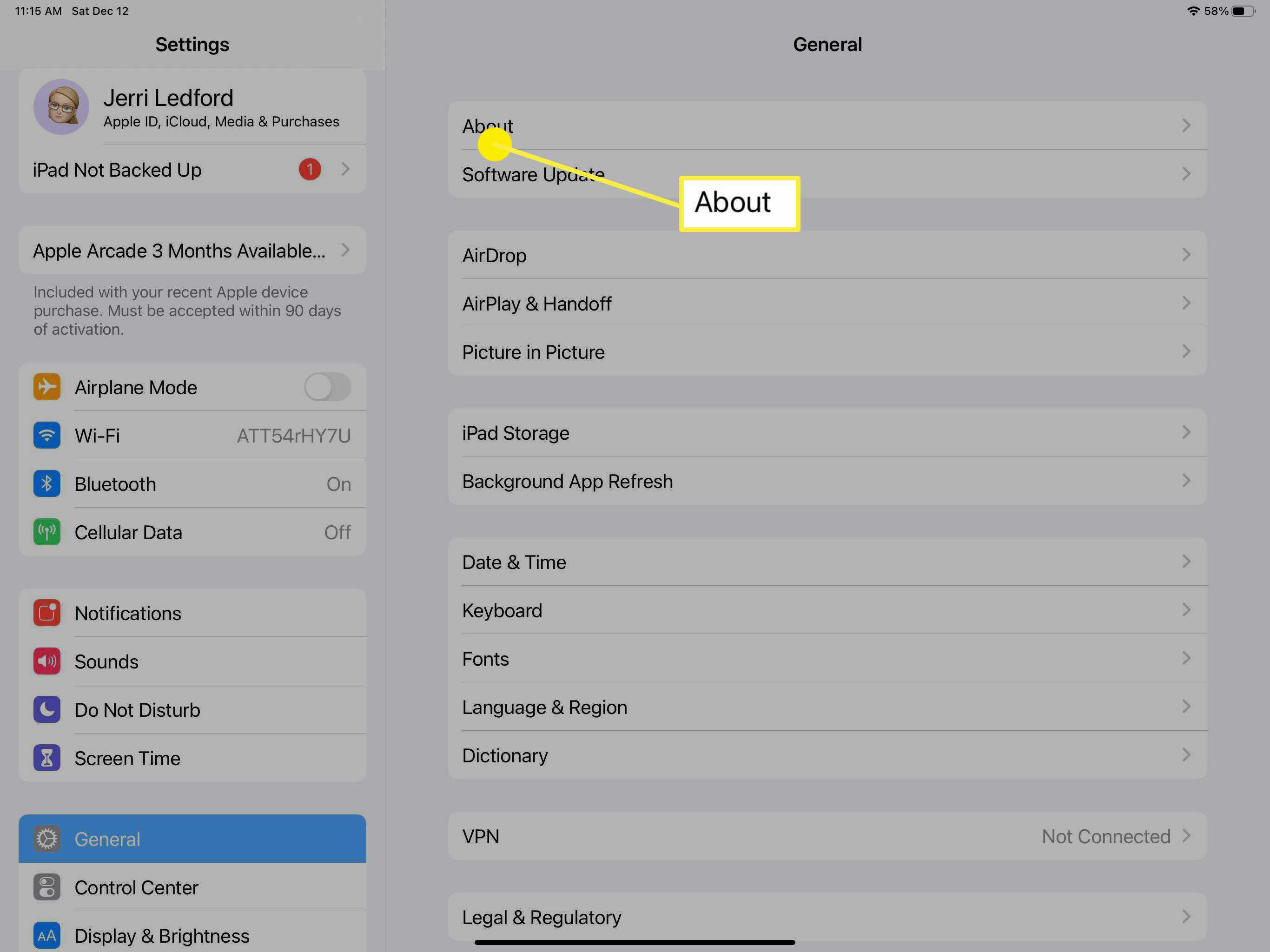Image resolution: width=1270 pixels, height=952 pixels.
Task: Open Software Update via its chevron
Action: coord(1186,173)
